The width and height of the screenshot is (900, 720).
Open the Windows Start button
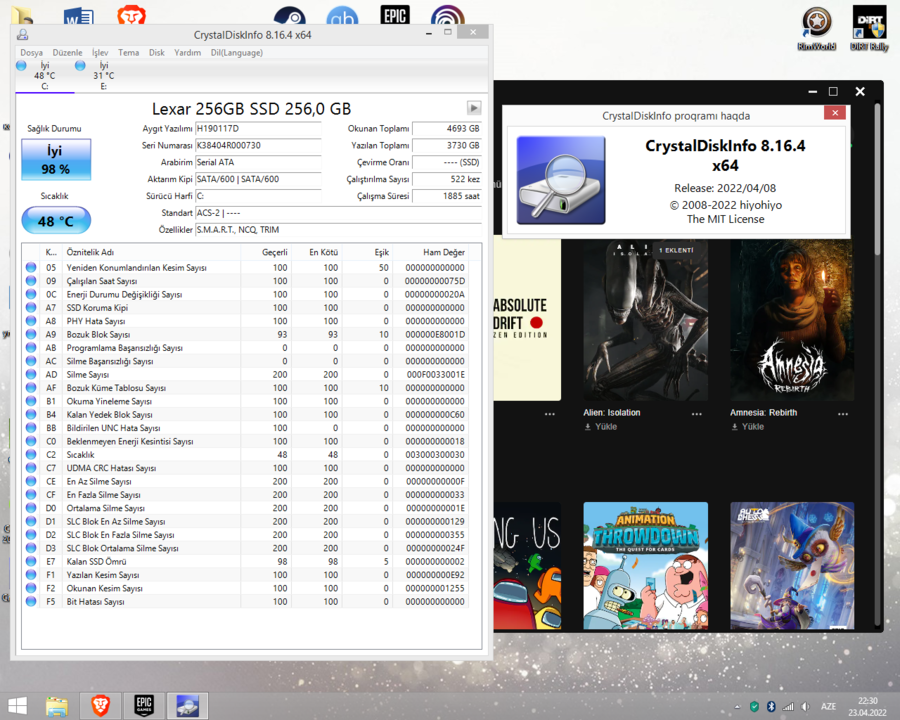click(x=17, y=706)
